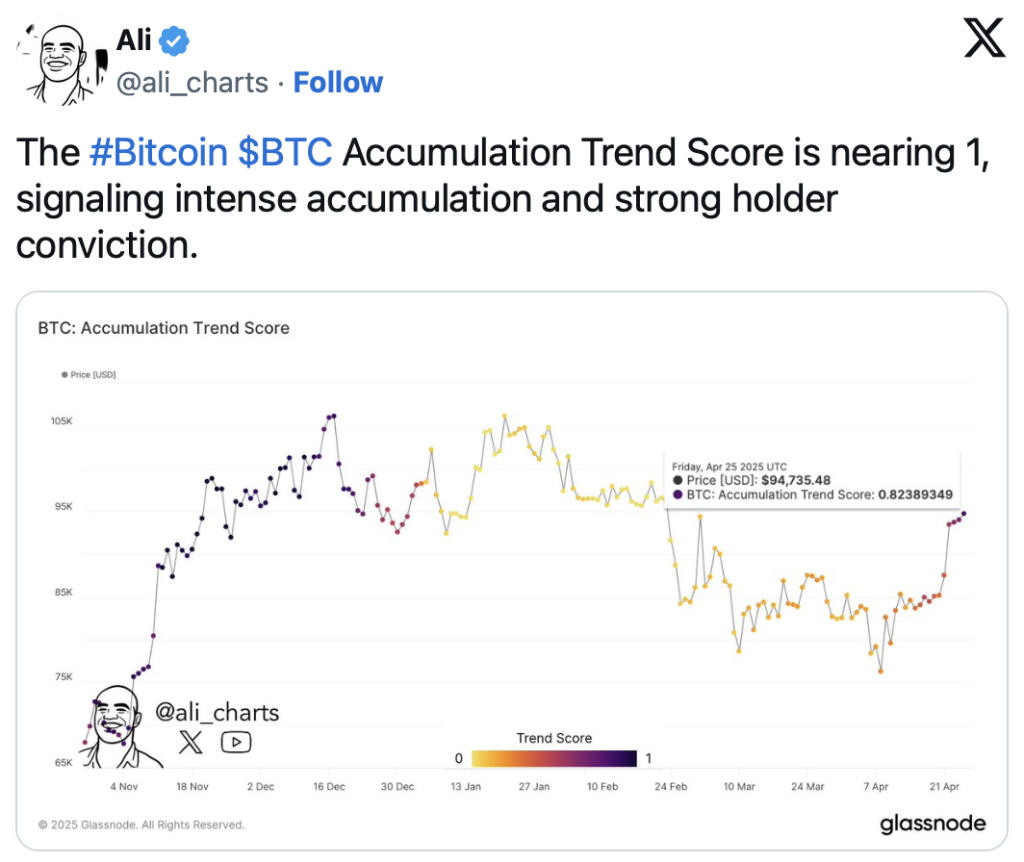Open the $BTC cashtag link
This screenshot has width=1024, height=862.
[285, 152]
